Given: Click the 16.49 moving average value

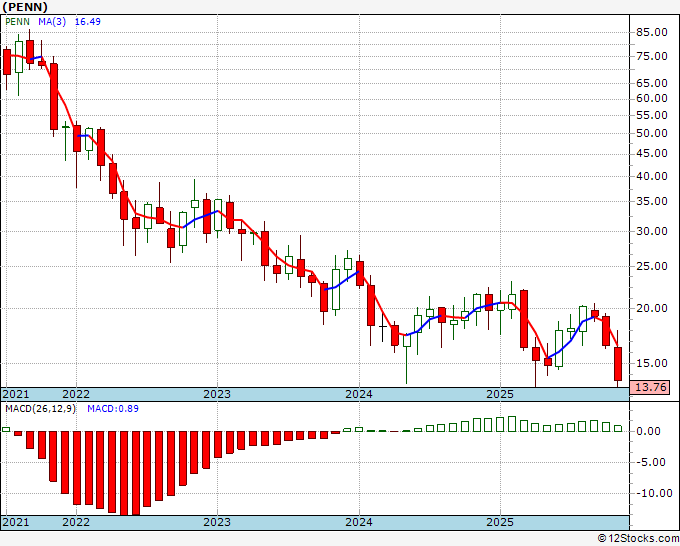Looking at the screenshot, I should (88, 21).
